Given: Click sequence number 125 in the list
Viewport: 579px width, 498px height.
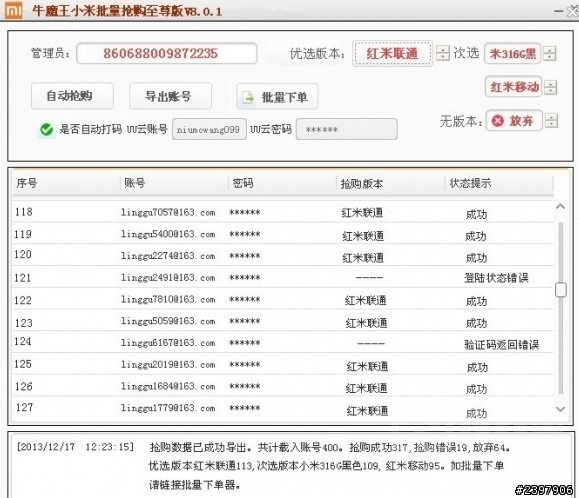Looking at the screenshot, I should coord(23,364).
